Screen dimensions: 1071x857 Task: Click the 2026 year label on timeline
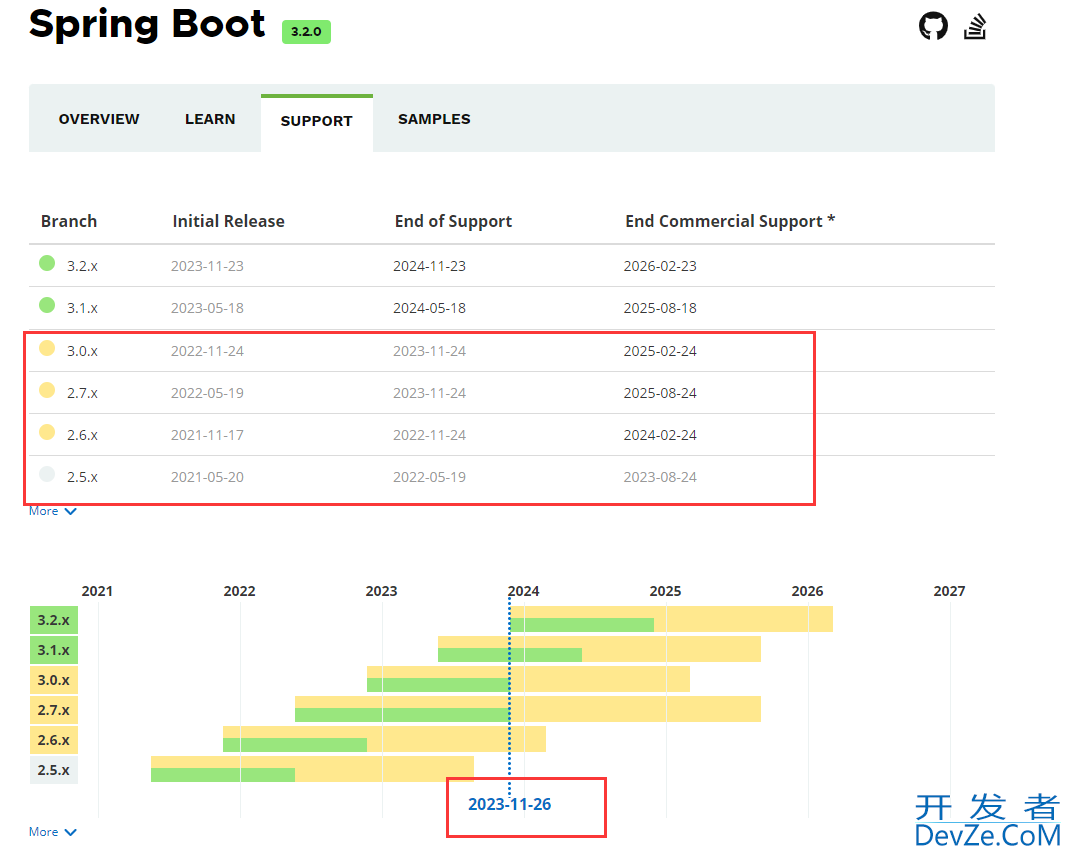tap(807, 591)
